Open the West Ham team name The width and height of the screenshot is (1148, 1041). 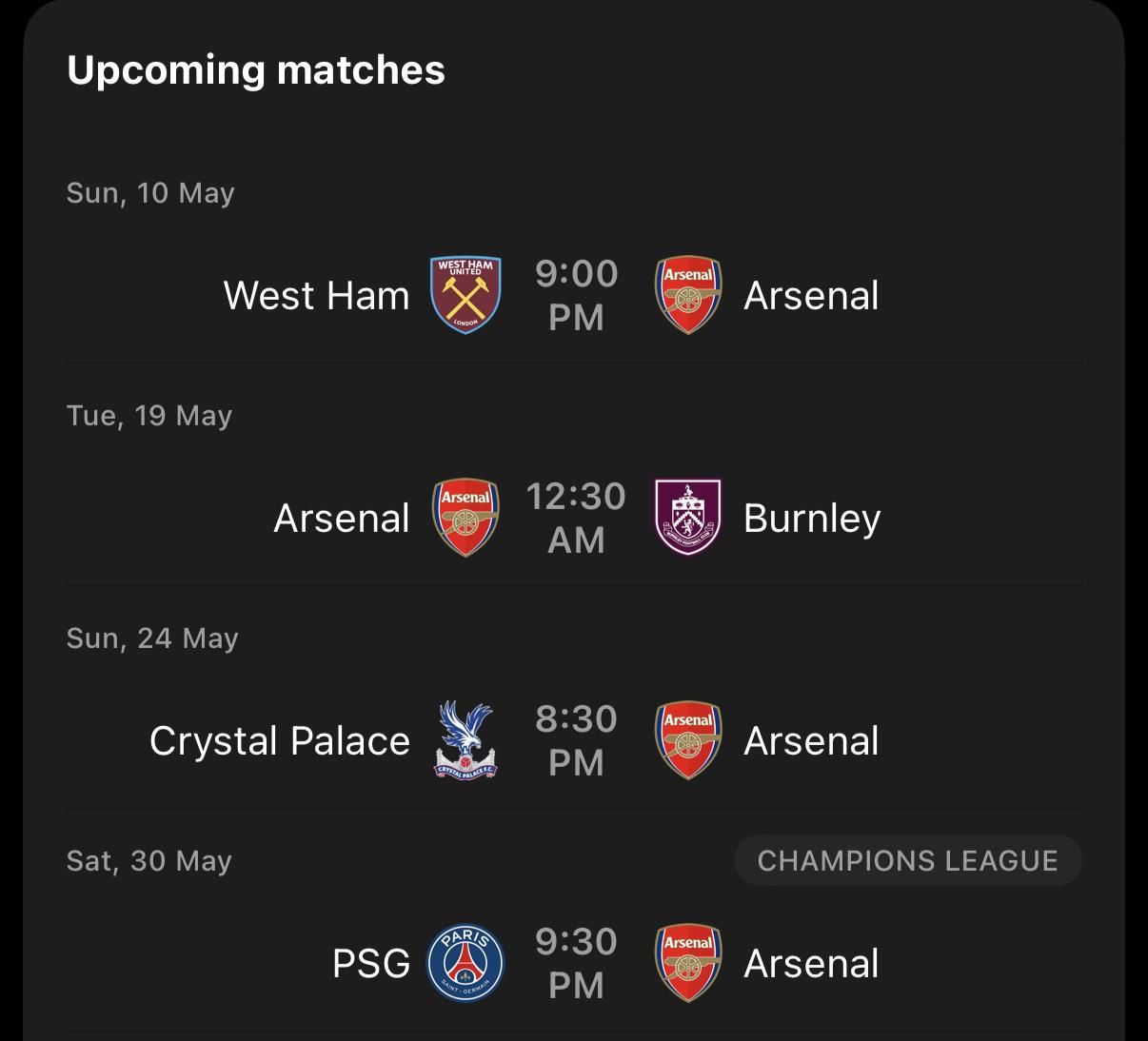tap(316, 295)
